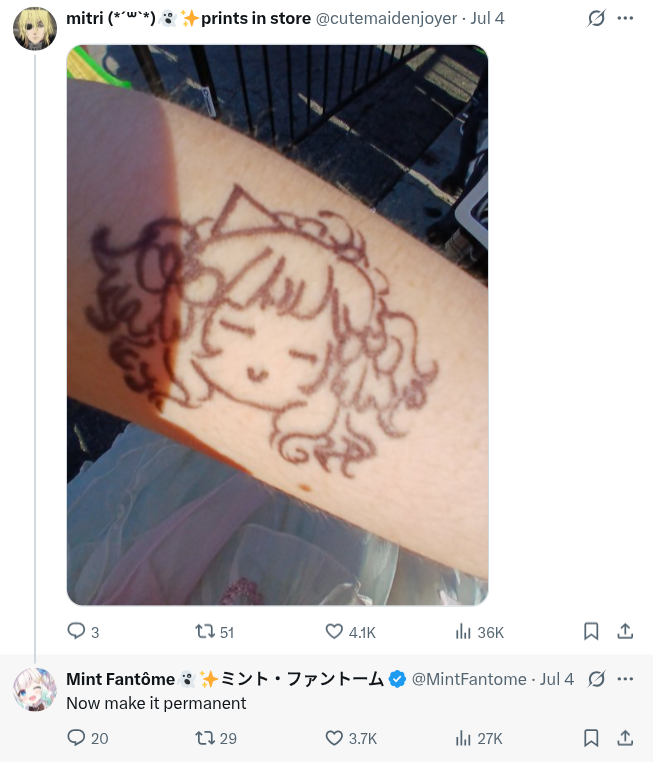
Task: Open mitri's profile avatar
Action: point(34,29)
